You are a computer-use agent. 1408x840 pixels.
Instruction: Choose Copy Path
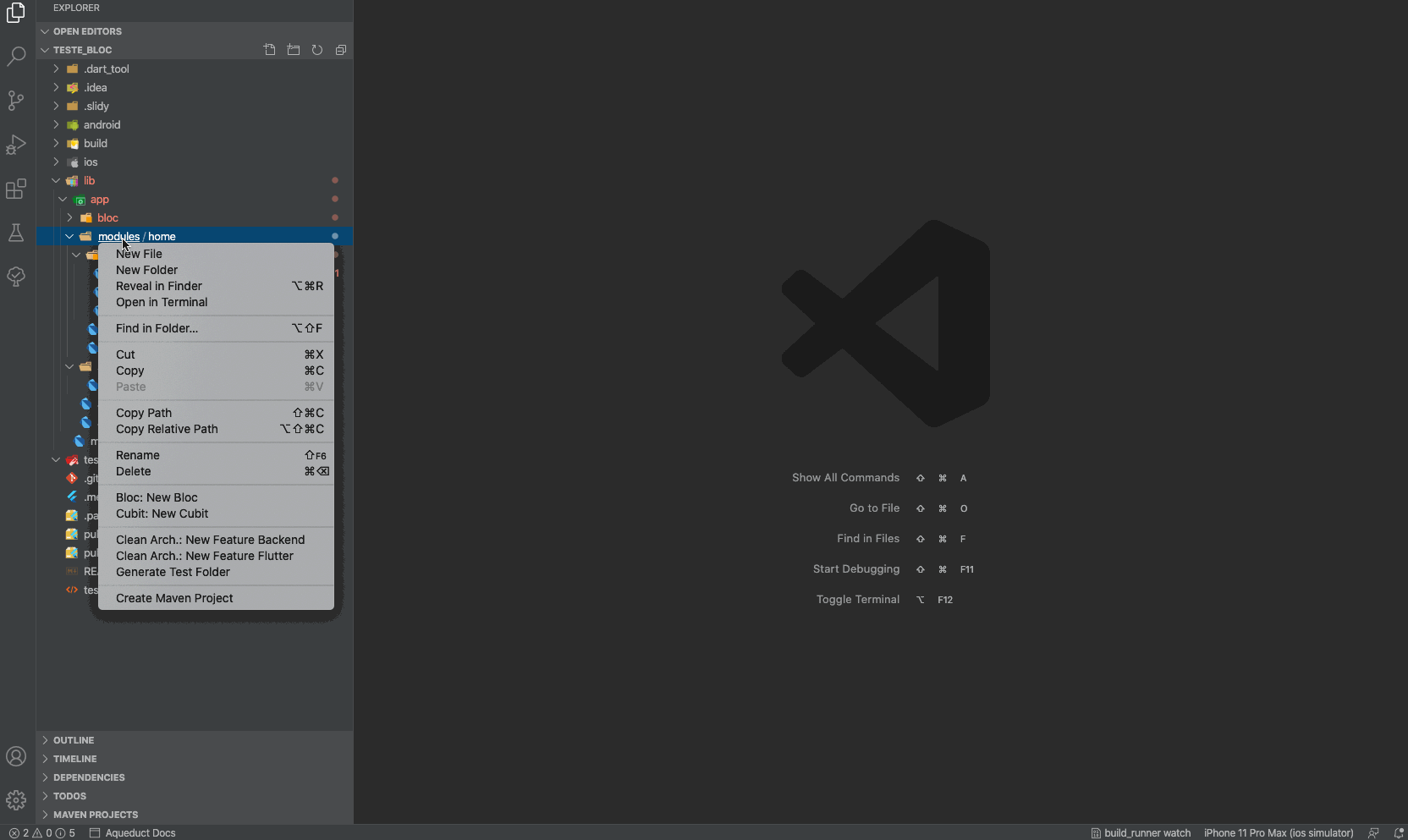pyautogui.click(x=216, y=413)
